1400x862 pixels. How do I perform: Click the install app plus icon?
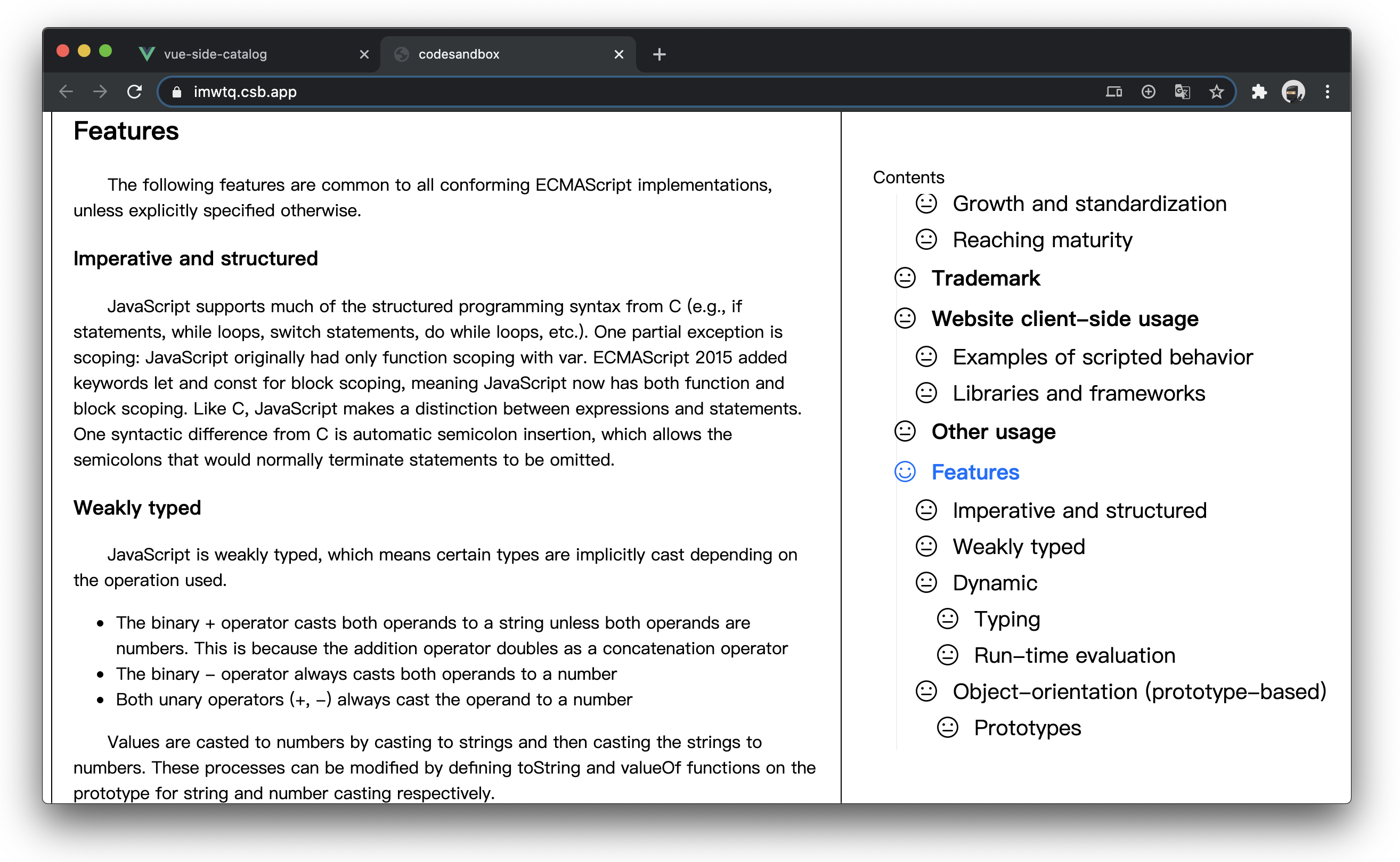(1148, 92)
